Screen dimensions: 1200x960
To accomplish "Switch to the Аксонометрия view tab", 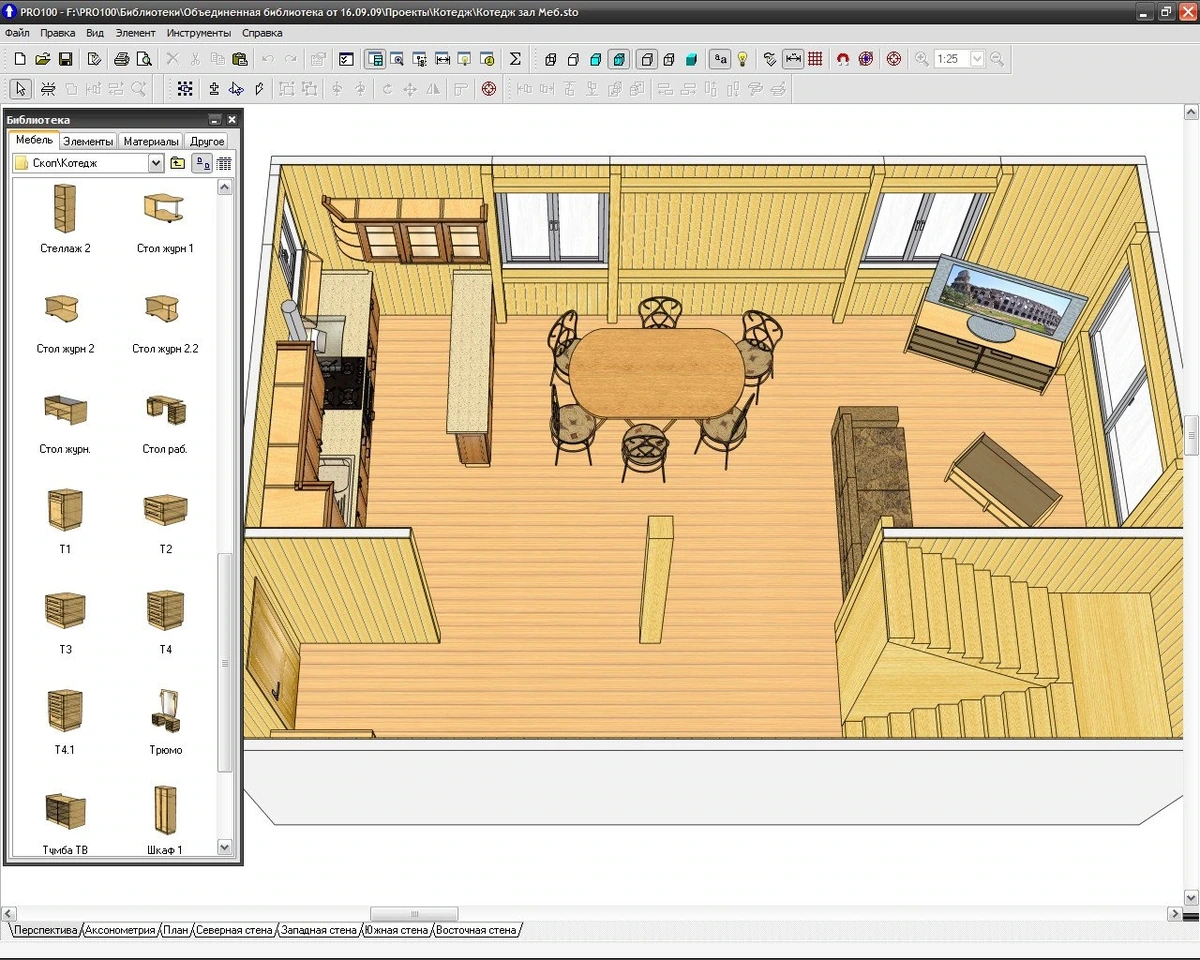I will tap(120, 930).
